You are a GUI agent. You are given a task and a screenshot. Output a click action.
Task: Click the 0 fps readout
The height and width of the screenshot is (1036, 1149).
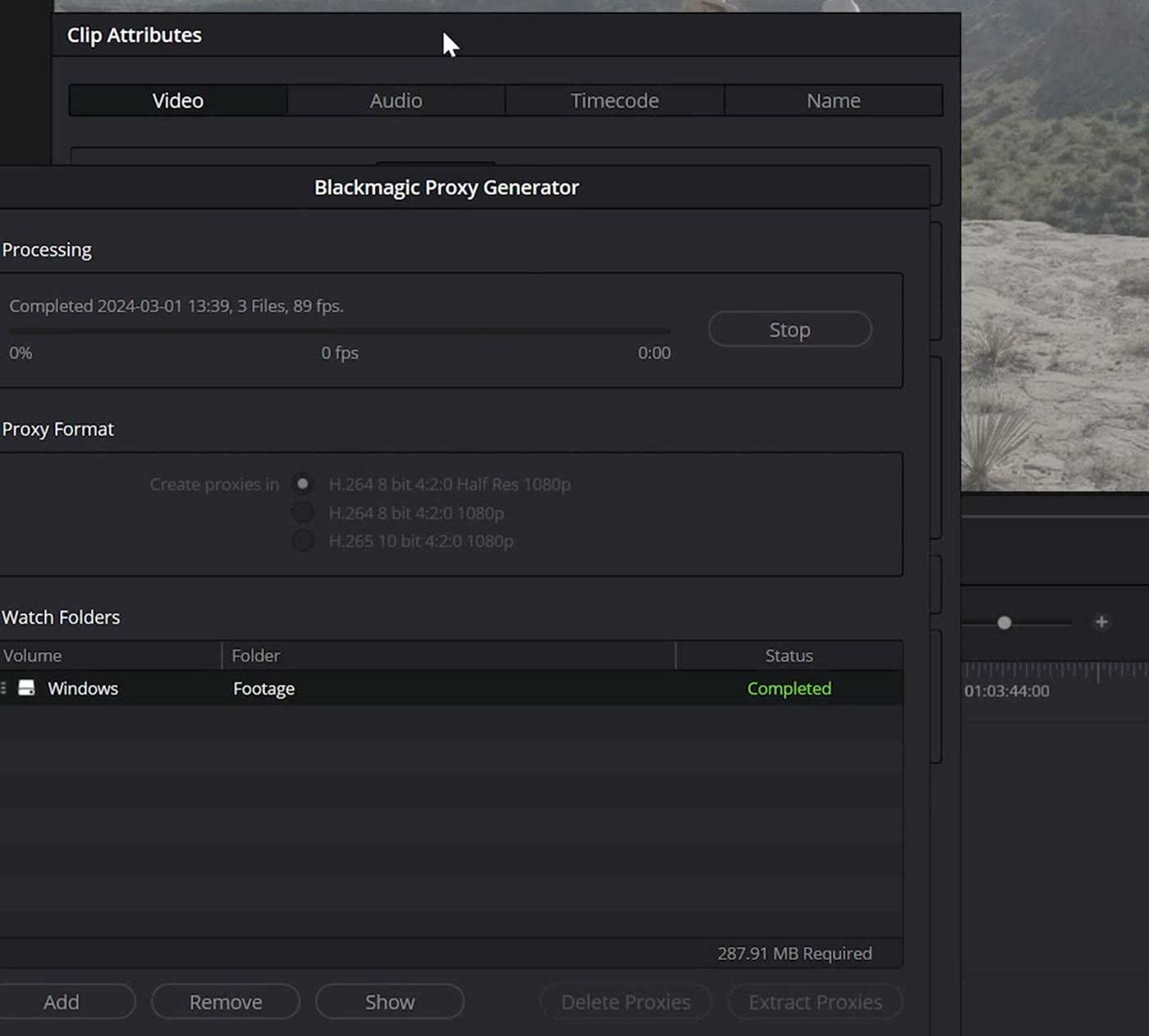(340, 353)
